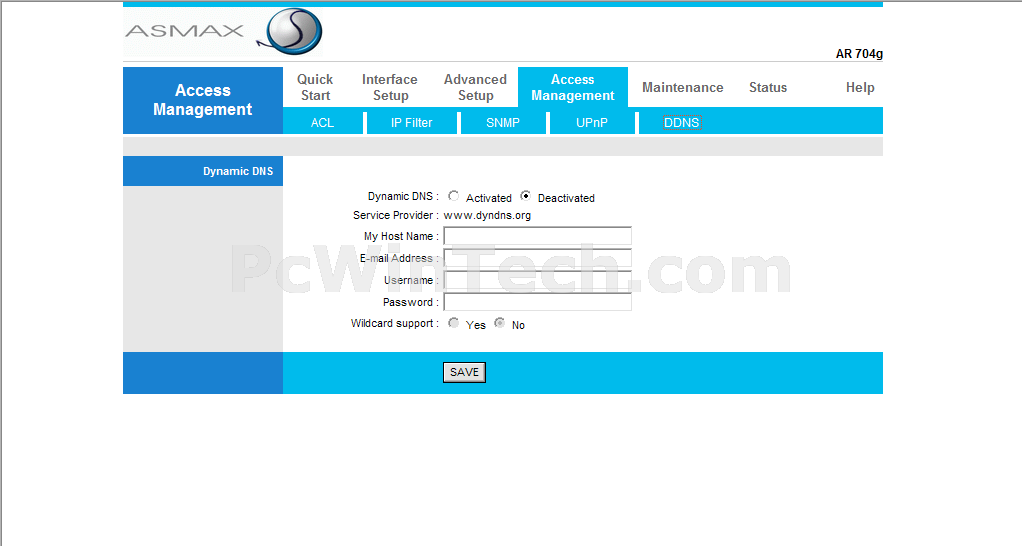Click the AR 704g model label
The width and height of the screenshot is (1022, 546).
pos(859,53)
